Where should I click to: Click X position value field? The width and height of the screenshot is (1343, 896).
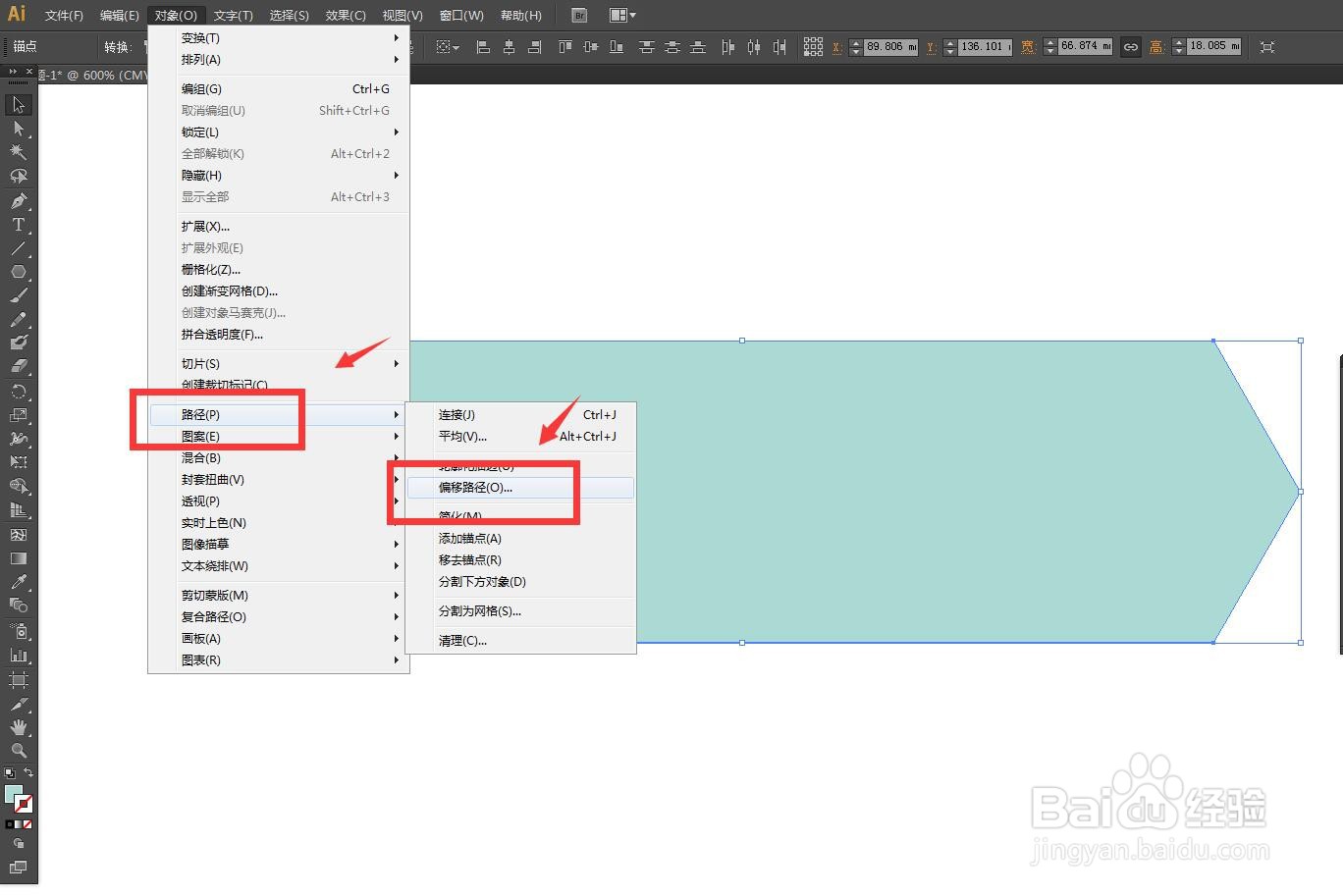(x=890, y=46)
